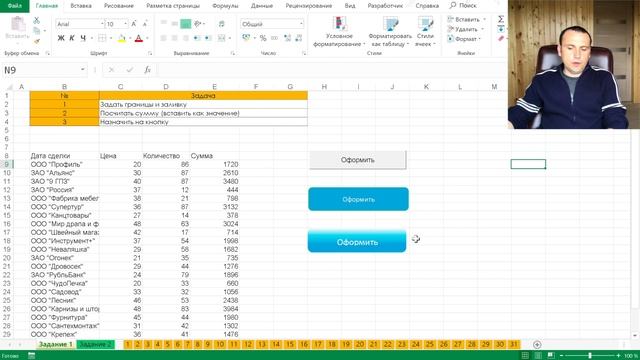
Task: Click the Wrap Text icon
Action: pos(222,24)
